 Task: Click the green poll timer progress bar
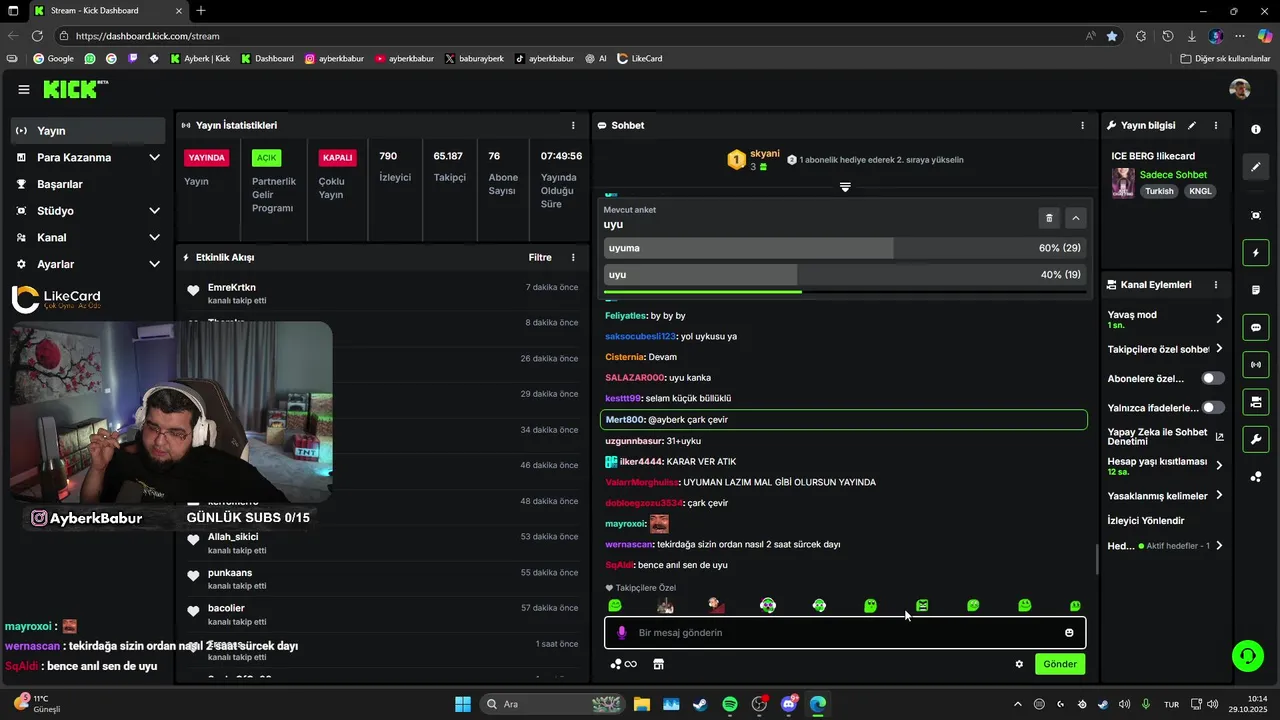click(701, 292)
